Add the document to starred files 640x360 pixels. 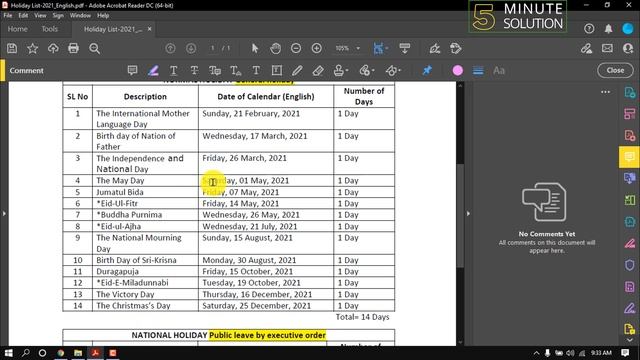pyautogui.click(x=32, y=49)
